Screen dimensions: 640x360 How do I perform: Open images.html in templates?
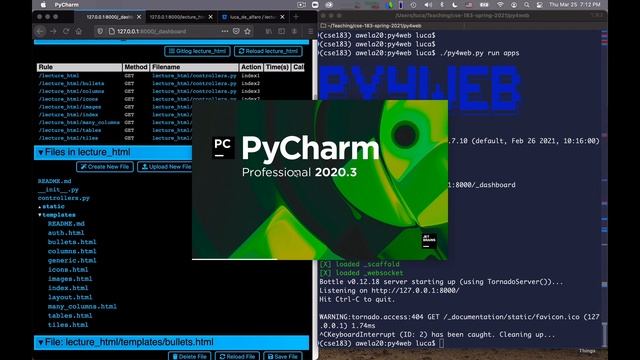point(70,279)
